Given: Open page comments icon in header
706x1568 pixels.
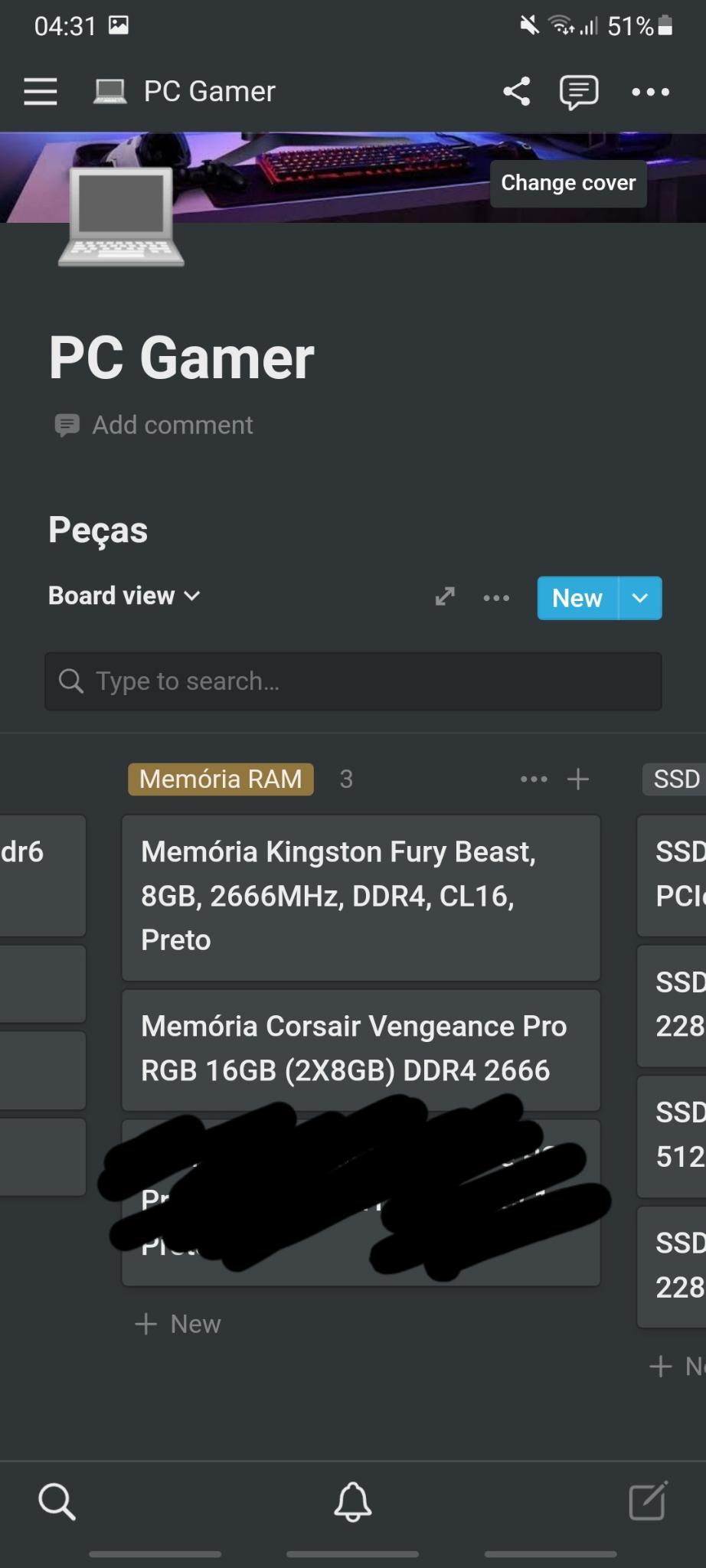Looking at the screenshot, I should click(x=579, y=92).
